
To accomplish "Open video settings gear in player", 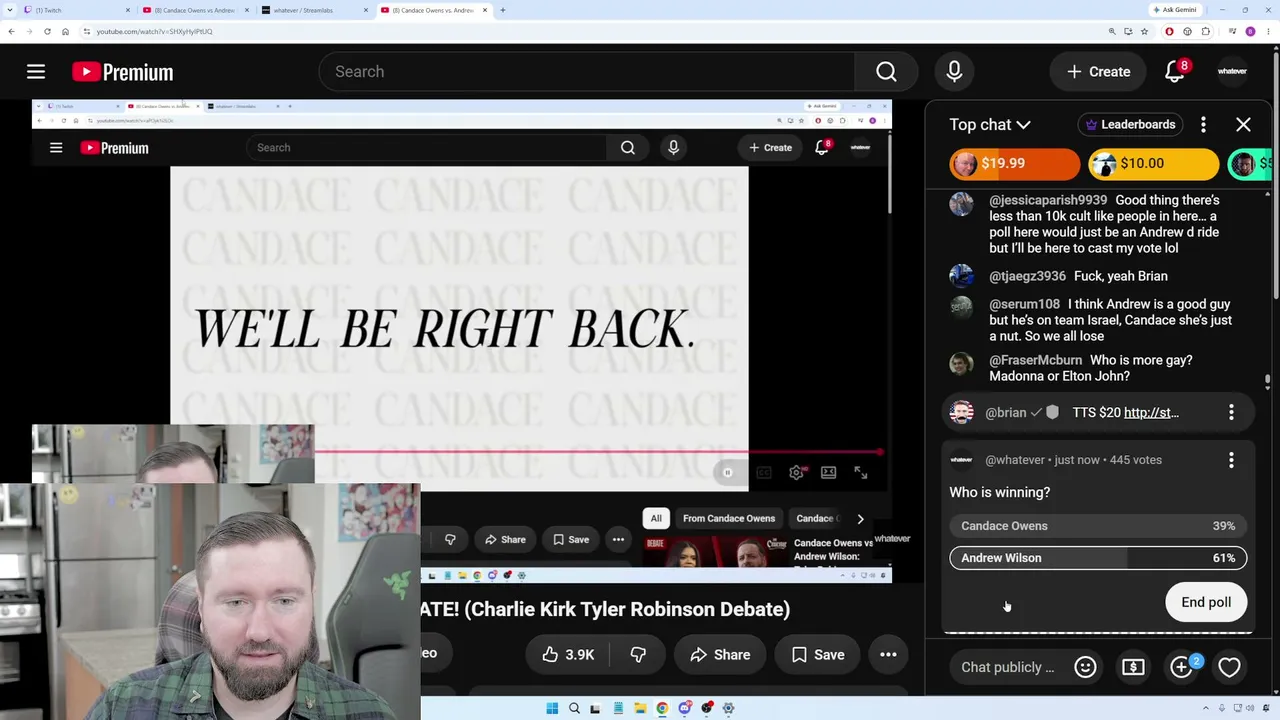I will [x=796, y=473].
